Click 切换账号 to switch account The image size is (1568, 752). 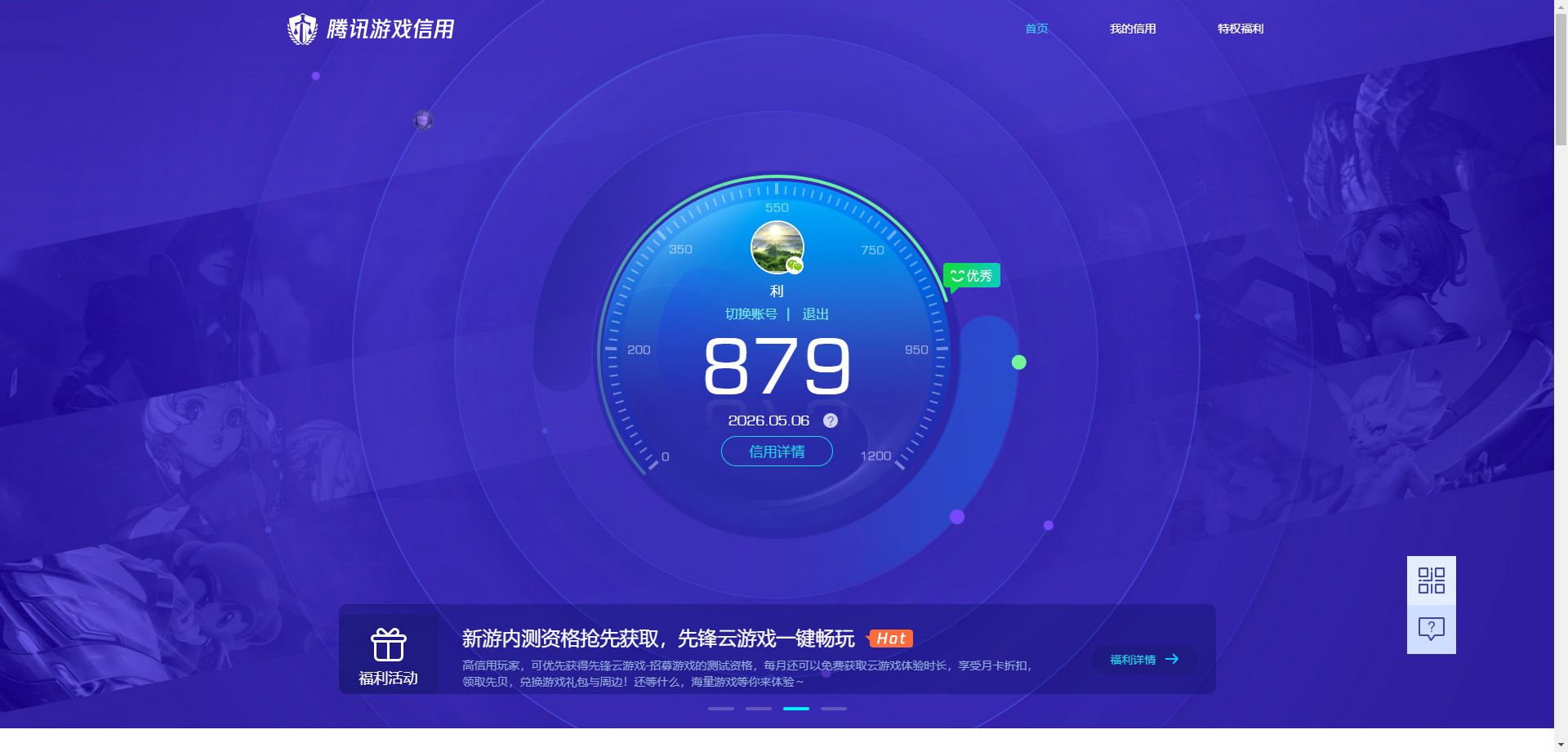point(751,314)
